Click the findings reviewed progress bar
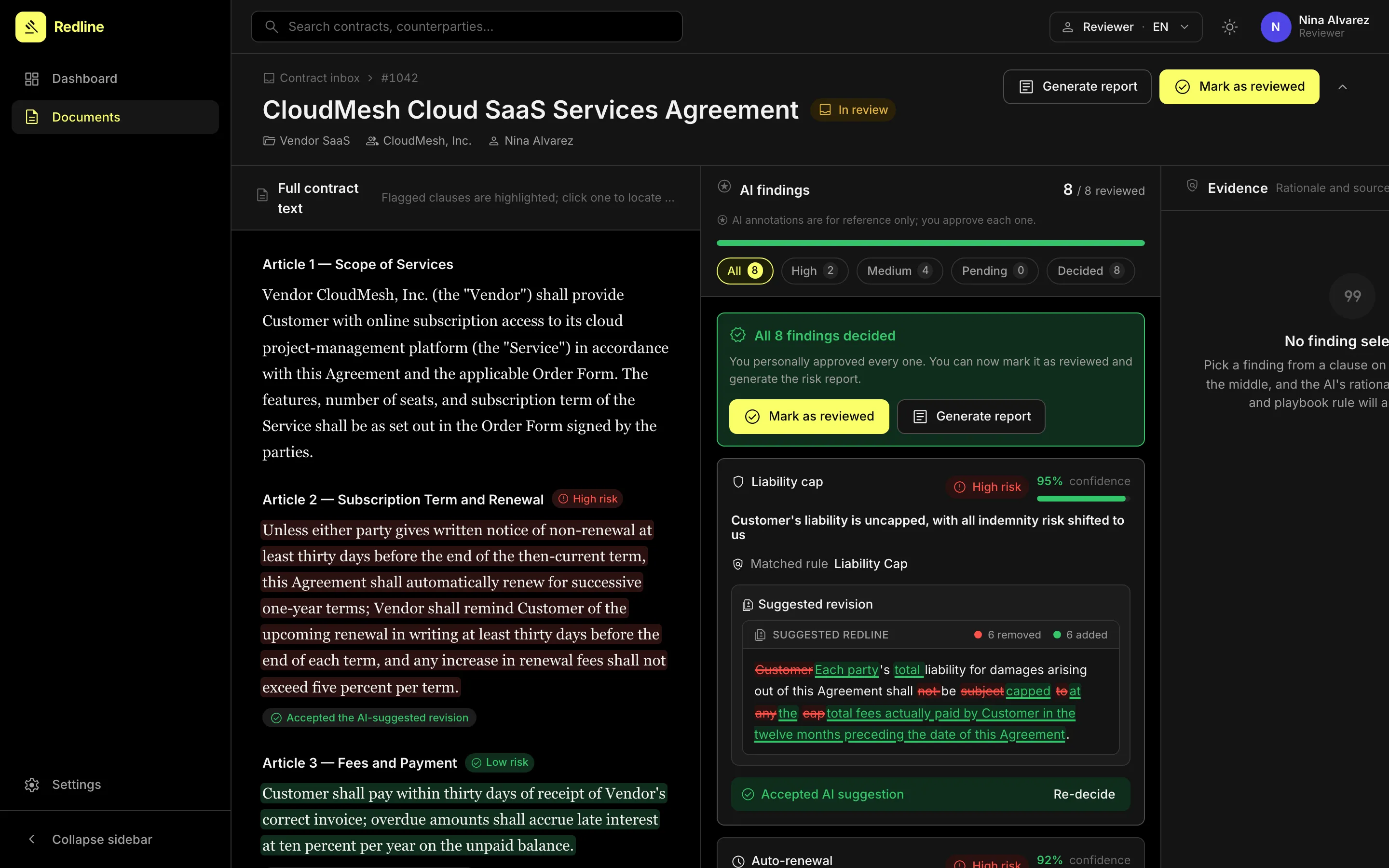The image size is (1389, 868). 930,243
